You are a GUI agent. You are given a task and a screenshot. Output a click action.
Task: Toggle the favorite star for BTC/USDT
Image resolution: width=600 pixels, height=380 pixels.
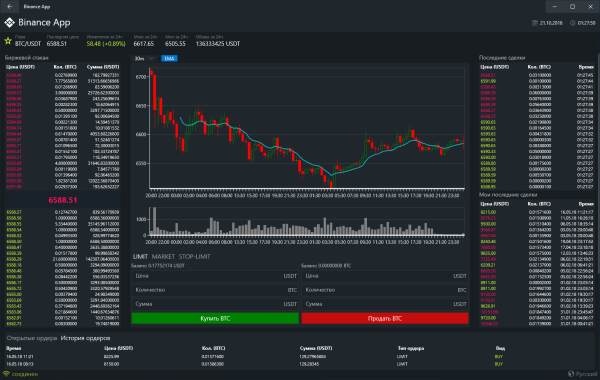pos(8,41)
